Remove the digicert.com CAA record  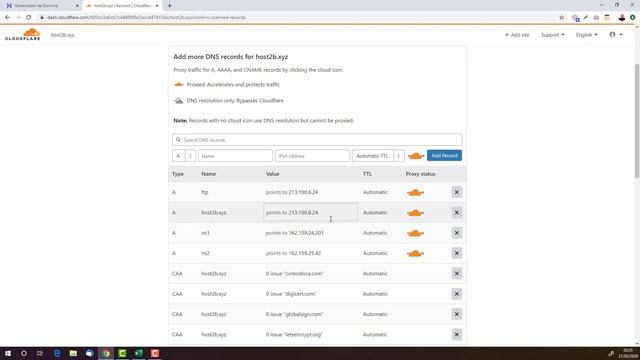[457, 294]
